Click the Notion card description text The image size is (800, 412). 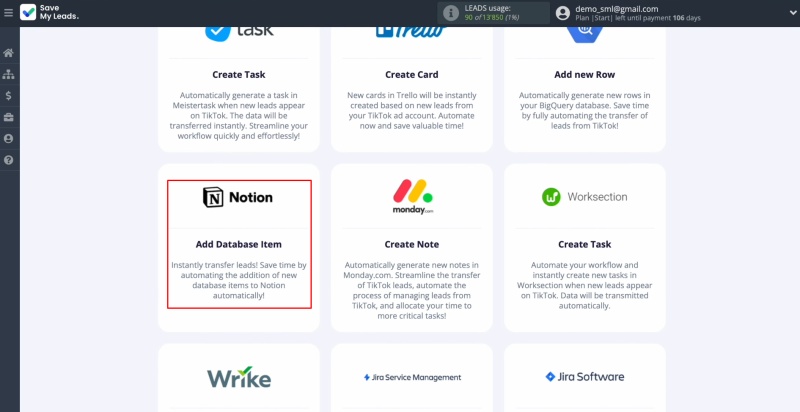[239, 280]
